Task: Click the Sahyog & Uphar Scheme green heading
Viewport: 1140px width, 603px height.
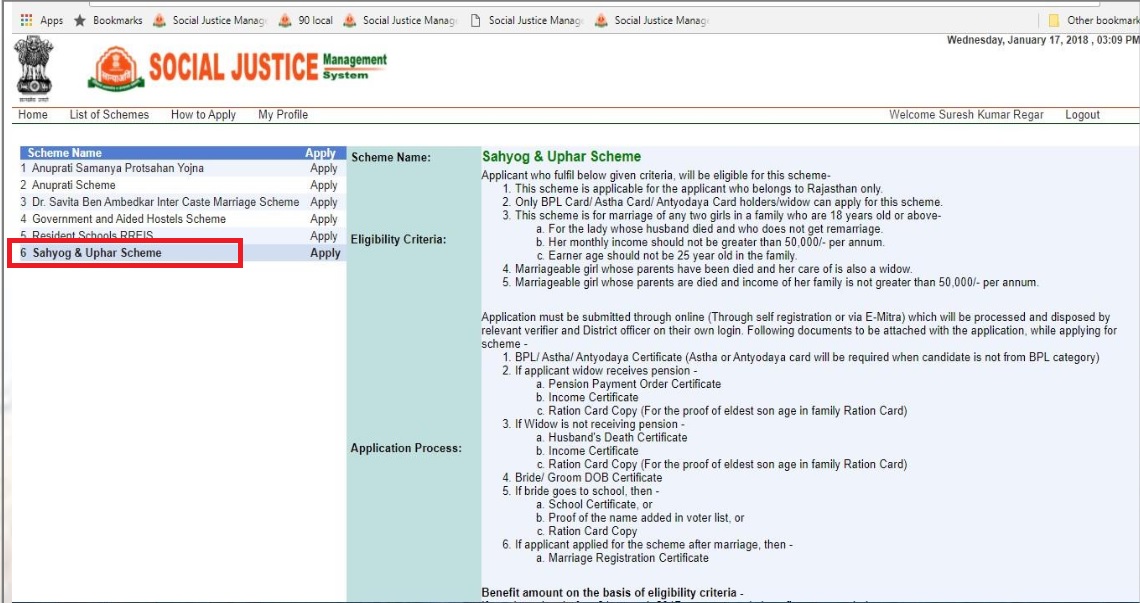Action: [x=561, y=156]
